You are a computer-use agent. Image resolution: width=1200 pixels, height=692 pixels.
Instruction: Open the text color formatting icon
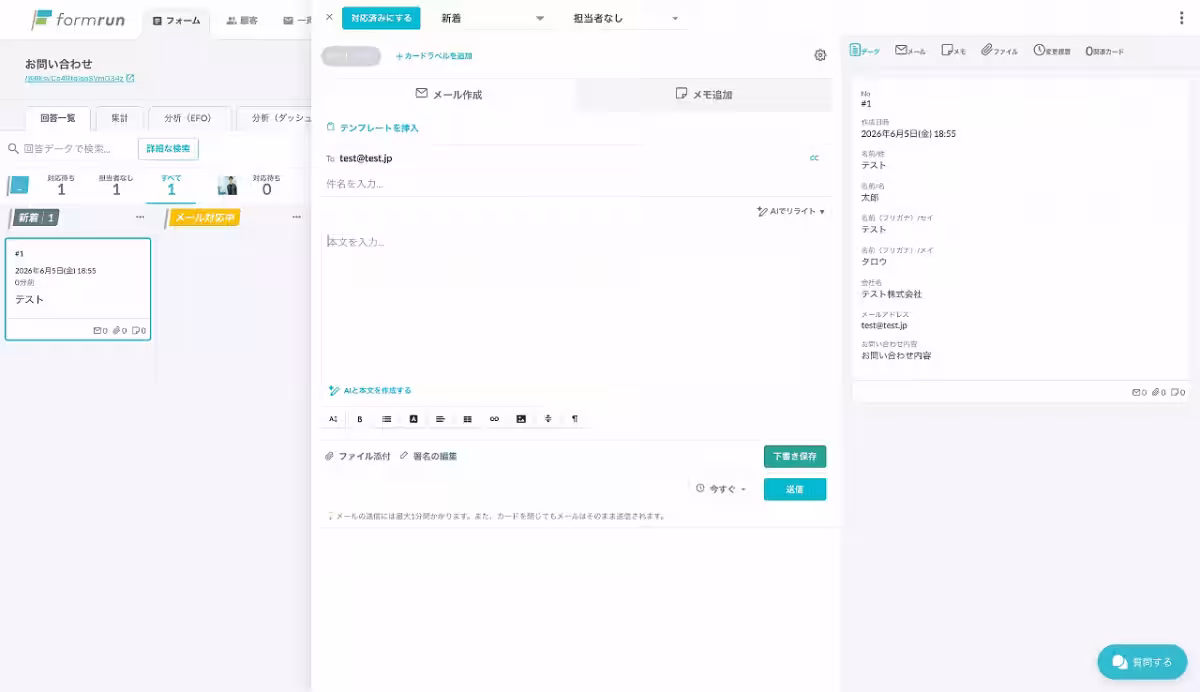pos(413,419)
